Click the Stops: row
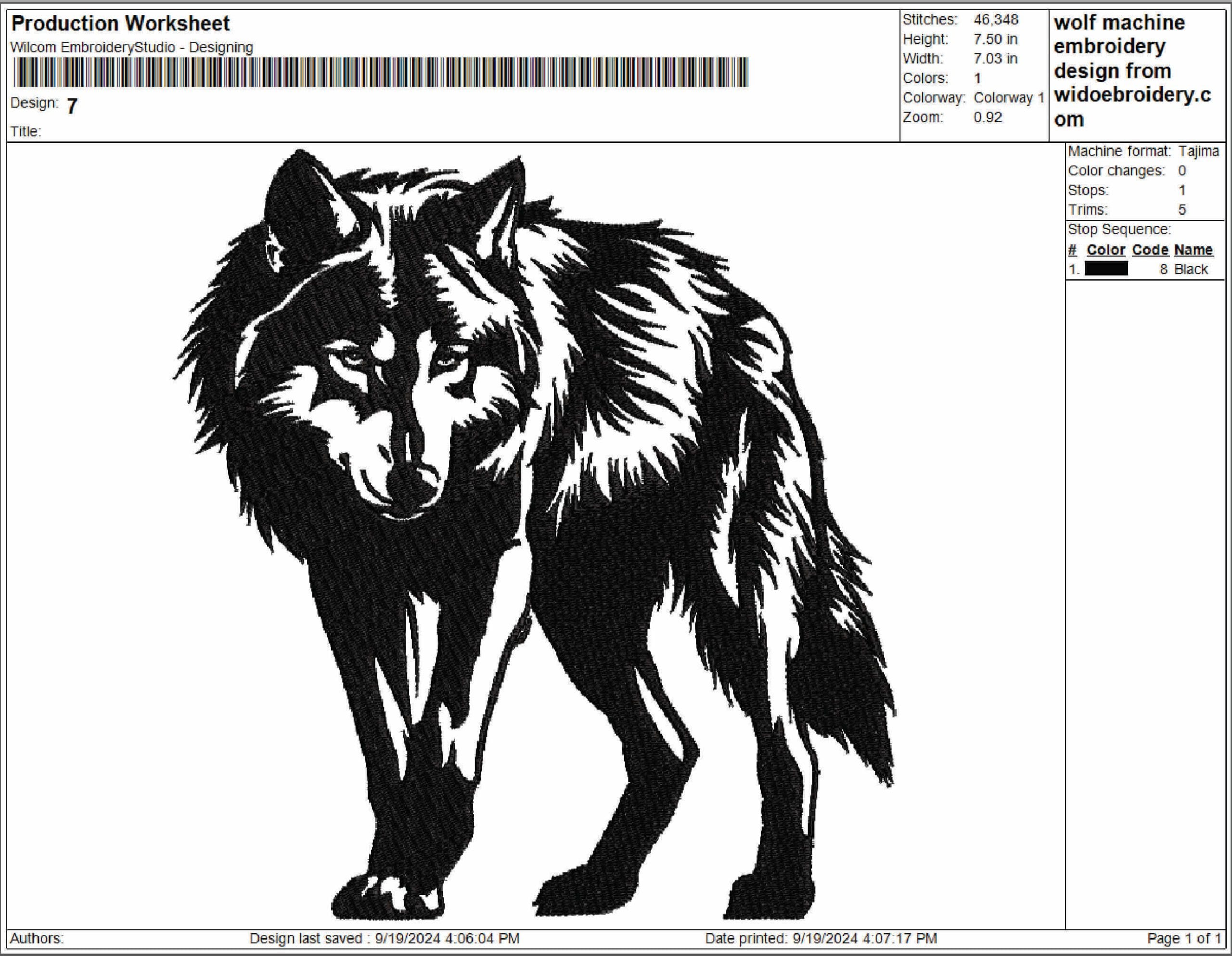This screenshot has height=956, width=1232. tap(1127, 190)
